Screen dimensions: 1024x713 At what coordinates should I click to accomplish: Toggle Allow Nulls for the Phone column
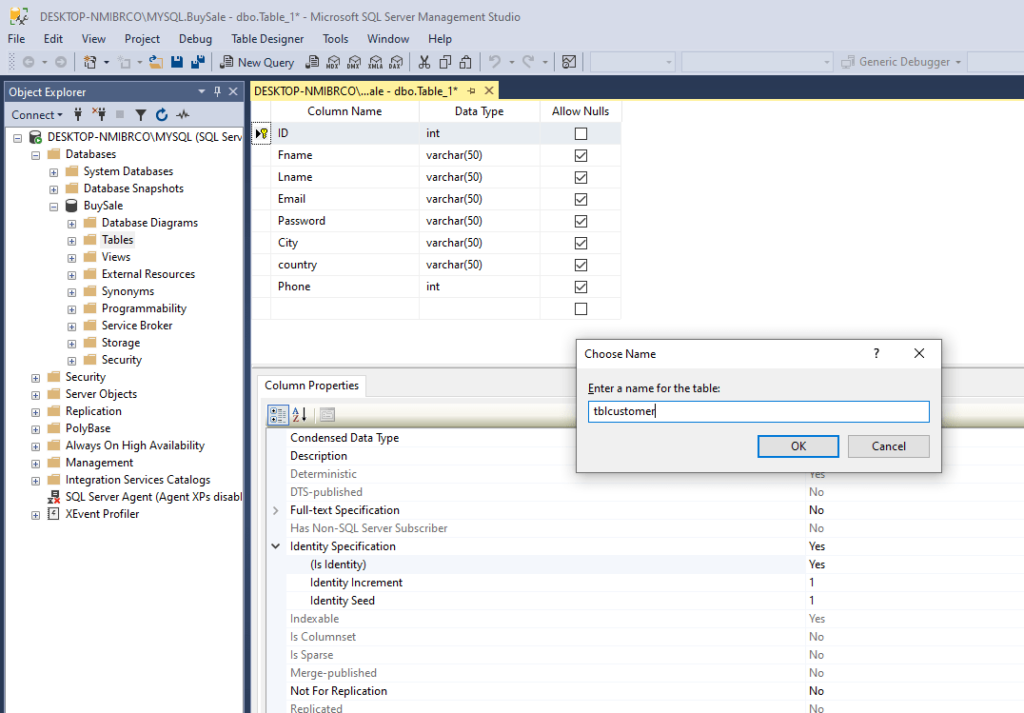pyautogui.click(x=581, y=287)
